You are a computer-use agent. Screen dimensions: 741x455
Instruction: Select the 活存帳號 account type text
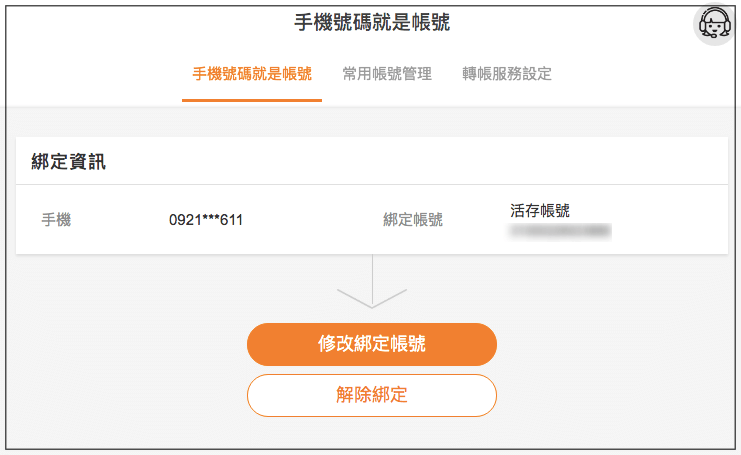pos(540,210)
